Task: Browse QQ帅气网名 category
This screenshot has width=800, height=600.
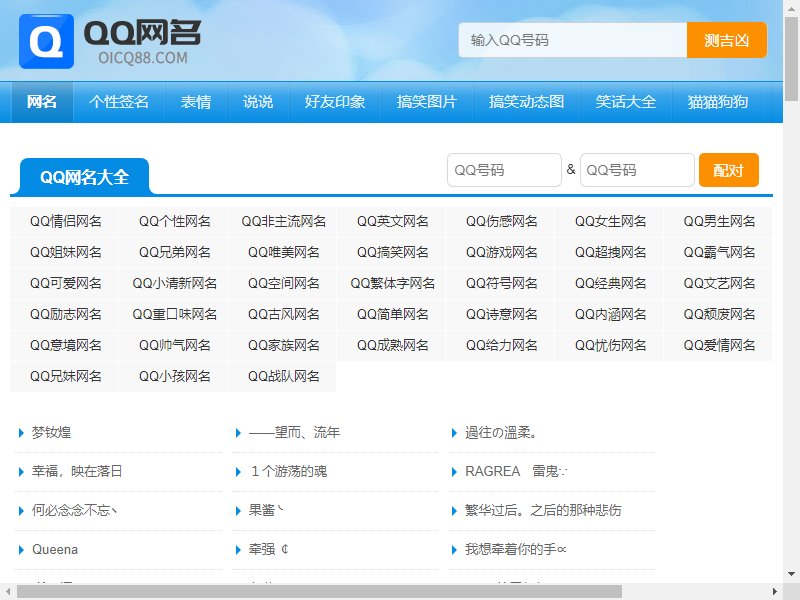Action: tap(174, 345)
